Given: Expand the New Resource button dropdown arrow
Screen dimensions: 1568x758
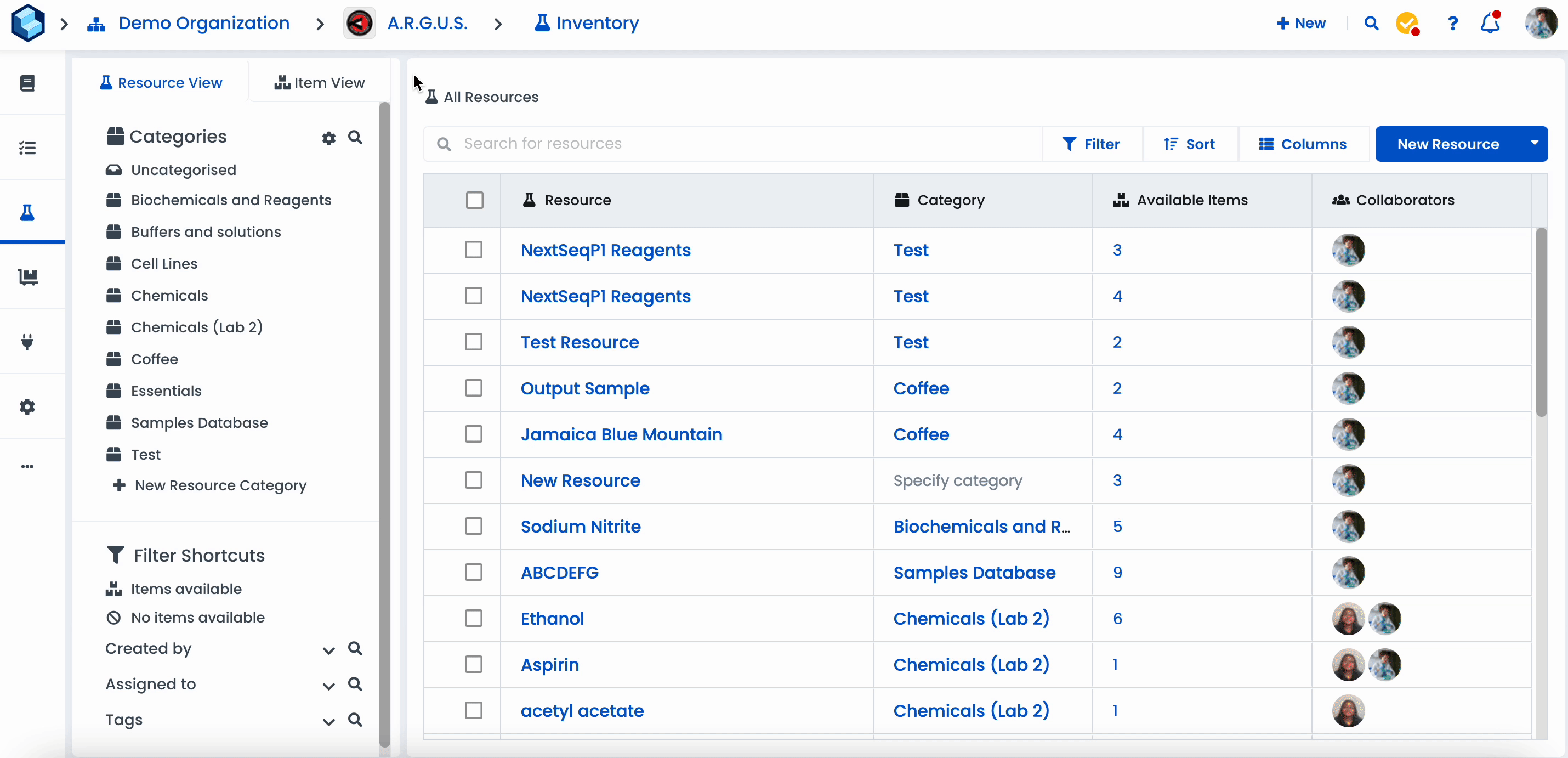Looking at the screenshot, I should point(1535,144).
